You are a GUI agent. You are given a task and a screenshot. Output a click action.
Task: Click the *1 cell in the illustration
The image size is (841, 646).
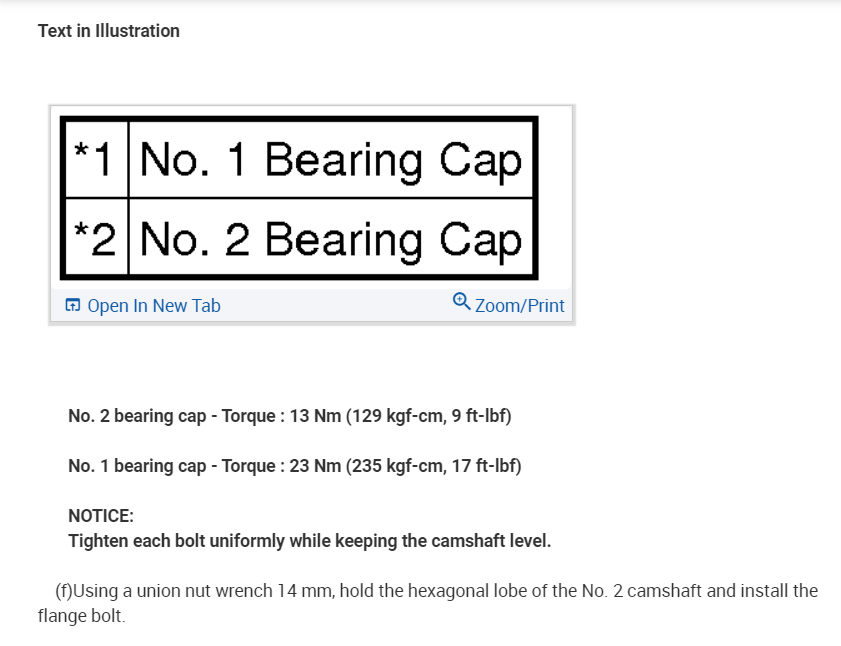(97, 158)
